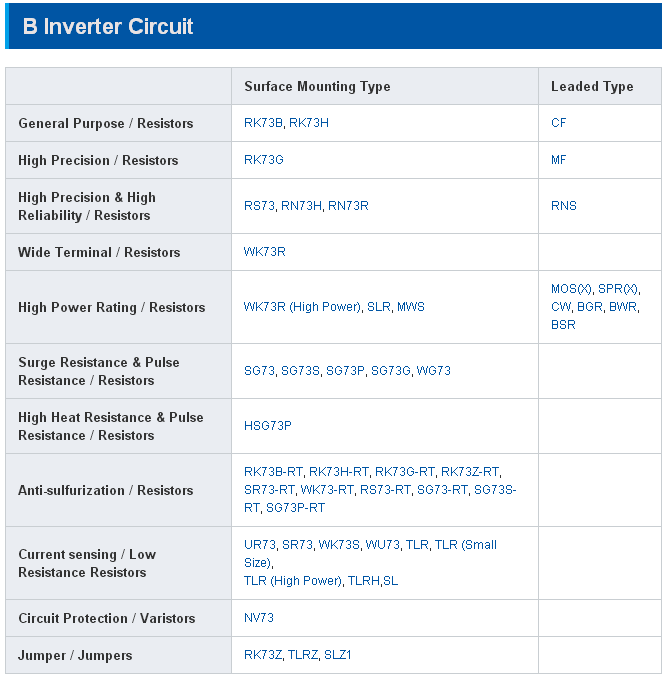The image size is (665, 678).
Task: Open the NV73 varistor link
Action: tap(259, 618)
